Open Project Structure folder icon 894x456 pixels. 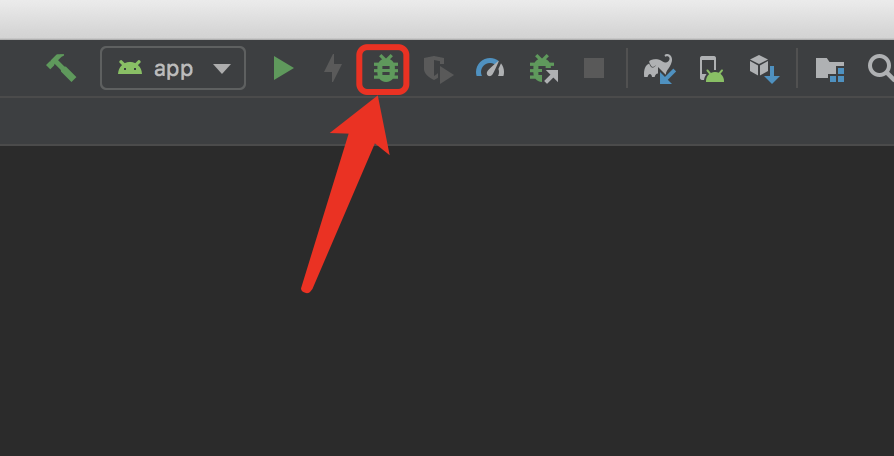click(x=830, y=70)
